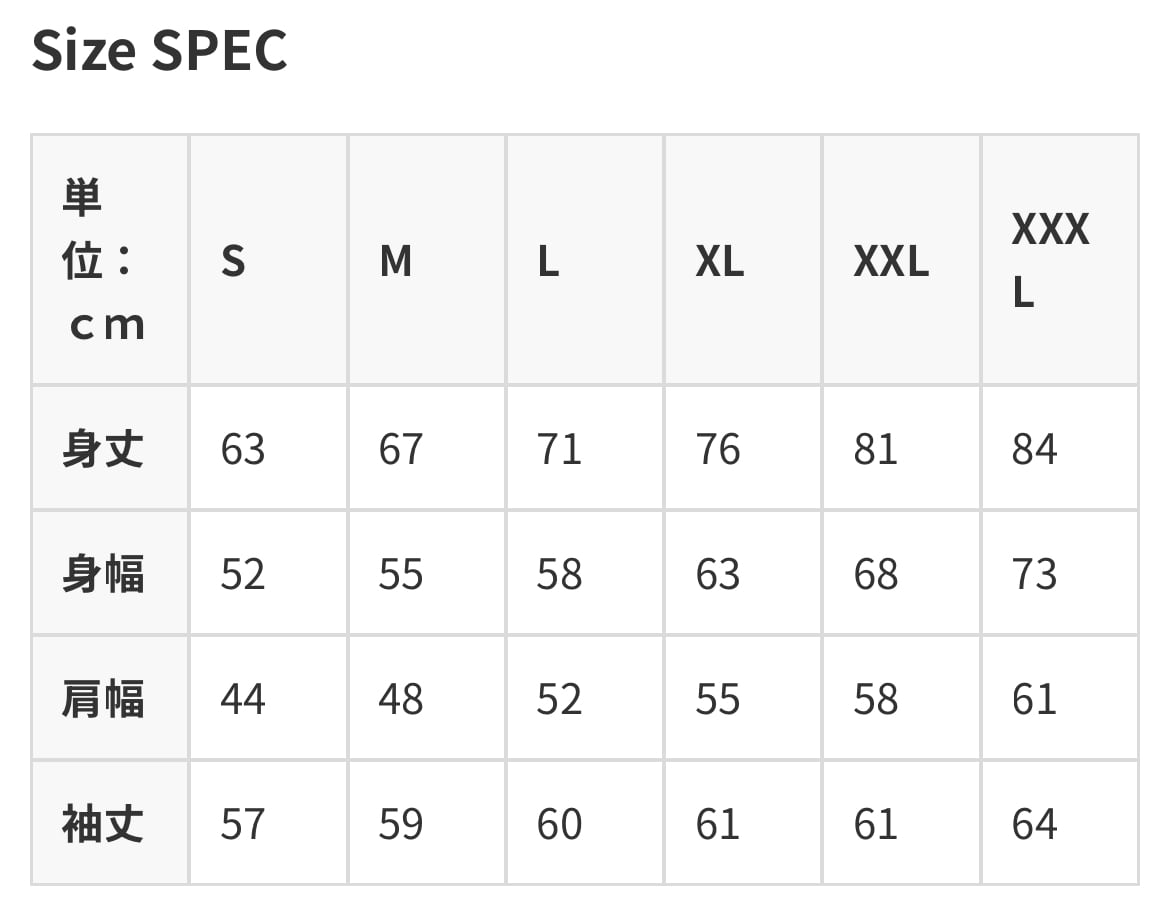Select the M size column header
Viewport: 1170px width, 910px height.
pos(396,262)
